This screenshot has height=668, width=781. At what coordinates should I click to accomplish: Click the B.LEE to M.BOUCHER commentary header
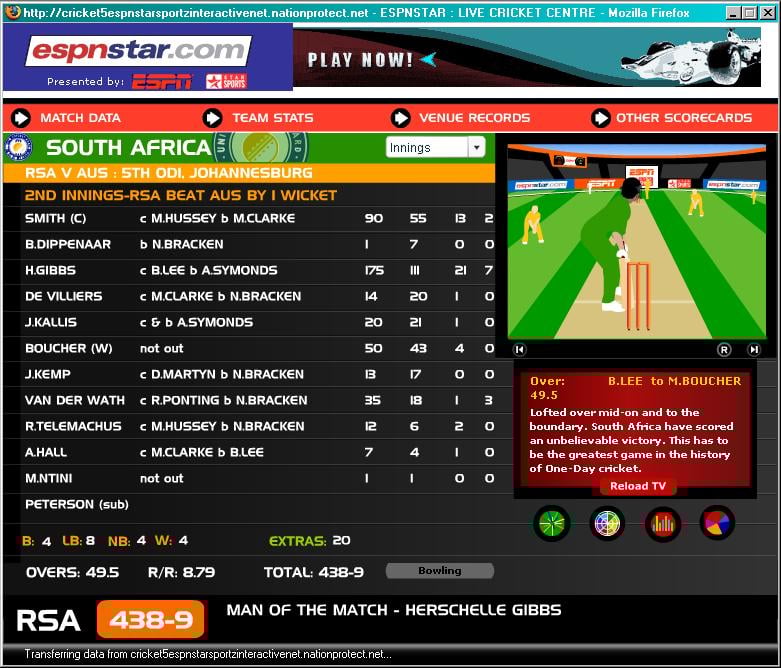tap(674, 381)
